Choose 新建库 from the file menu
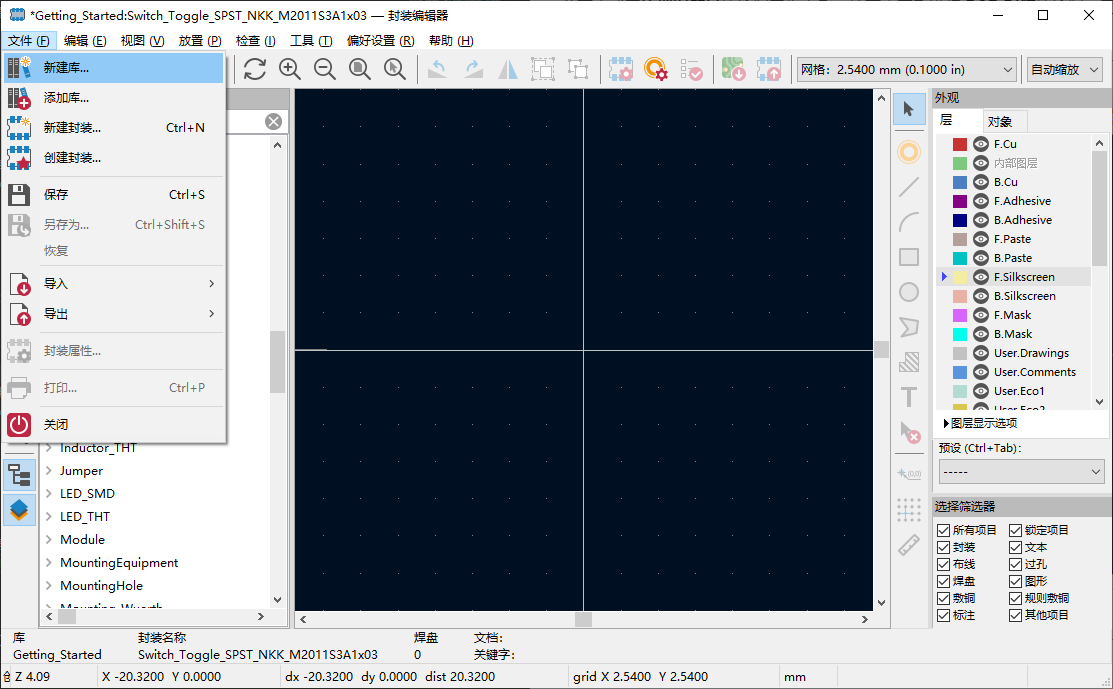This screenshot has width=1113, height=689. coord(114,67)
